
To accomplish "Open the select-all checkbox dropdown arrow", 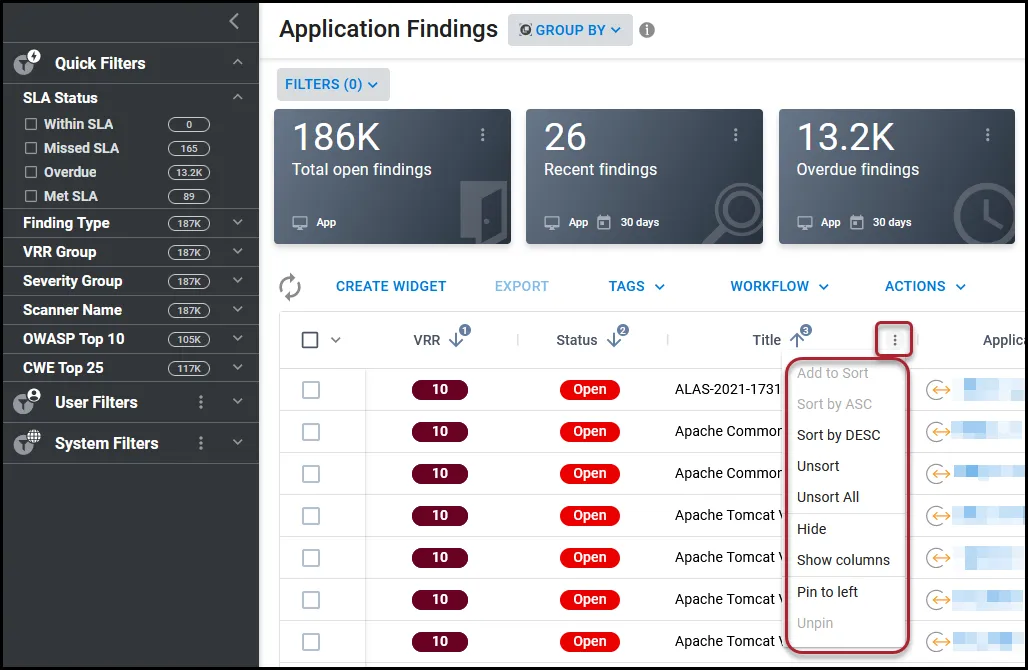I will (x=336, y=340).
